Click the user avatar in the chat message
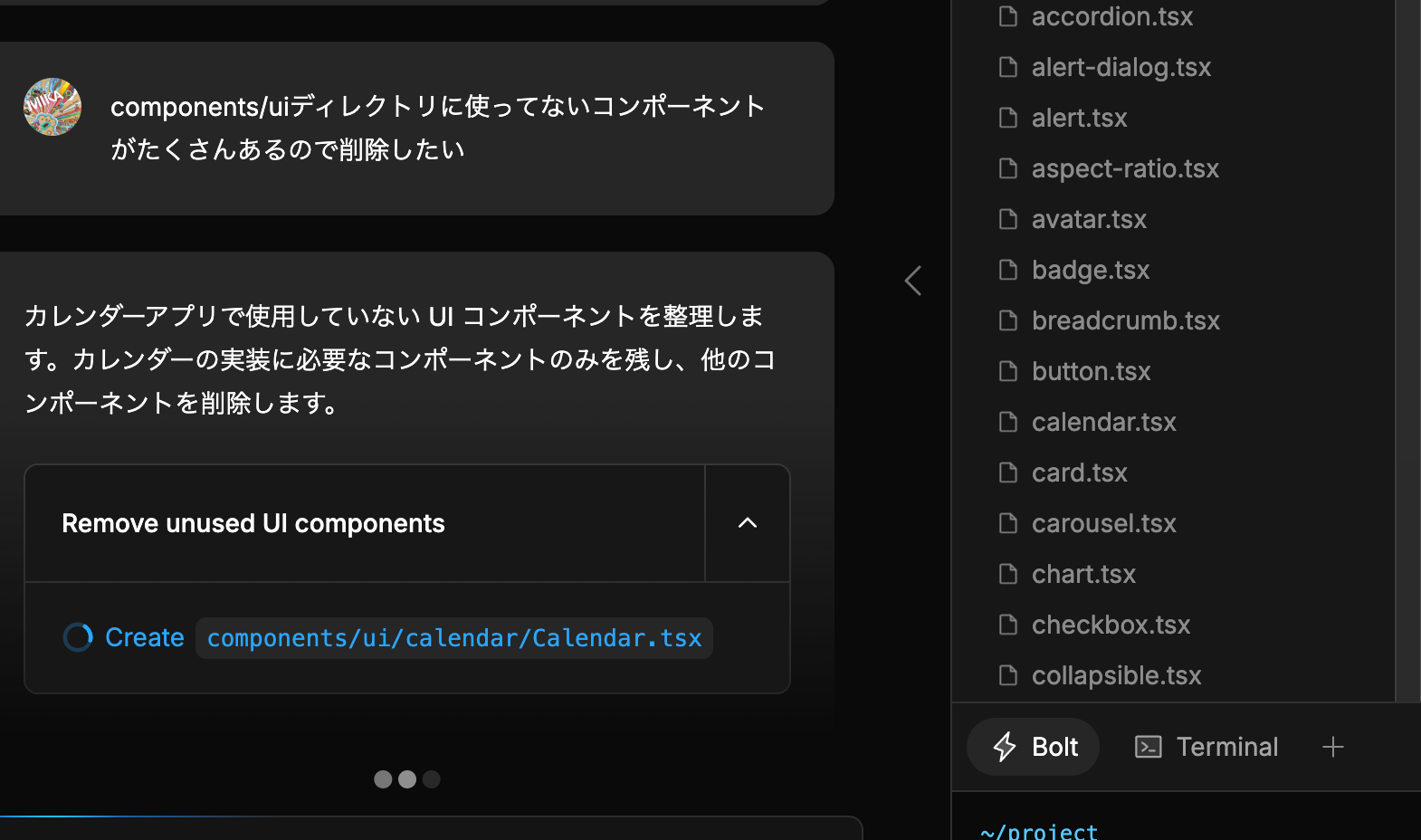Viewport: 1421px width, 840px height. pyautogui.click(x=52, y=107)
